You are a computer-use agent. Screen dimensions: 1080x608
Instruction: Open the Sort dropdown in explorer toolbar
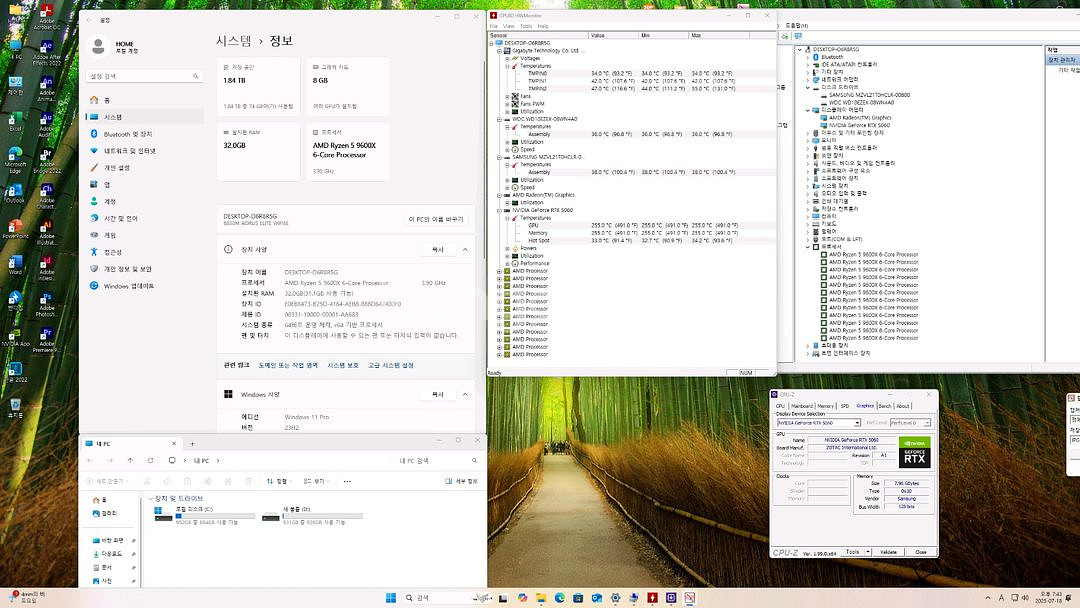(x=279, y=481)
